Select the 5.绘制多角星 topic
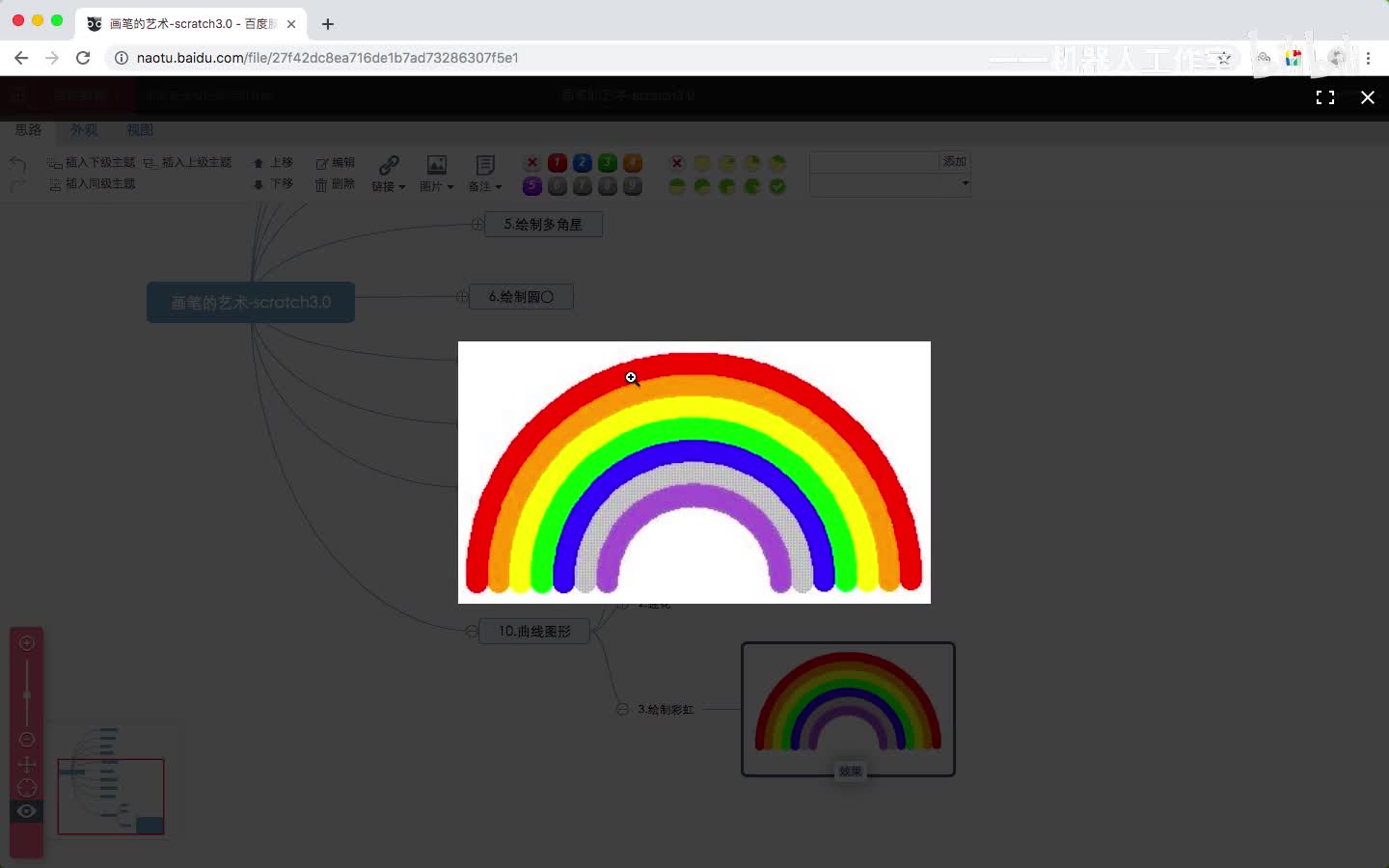This screenshot has height=868, width=1389. (543, 224)
